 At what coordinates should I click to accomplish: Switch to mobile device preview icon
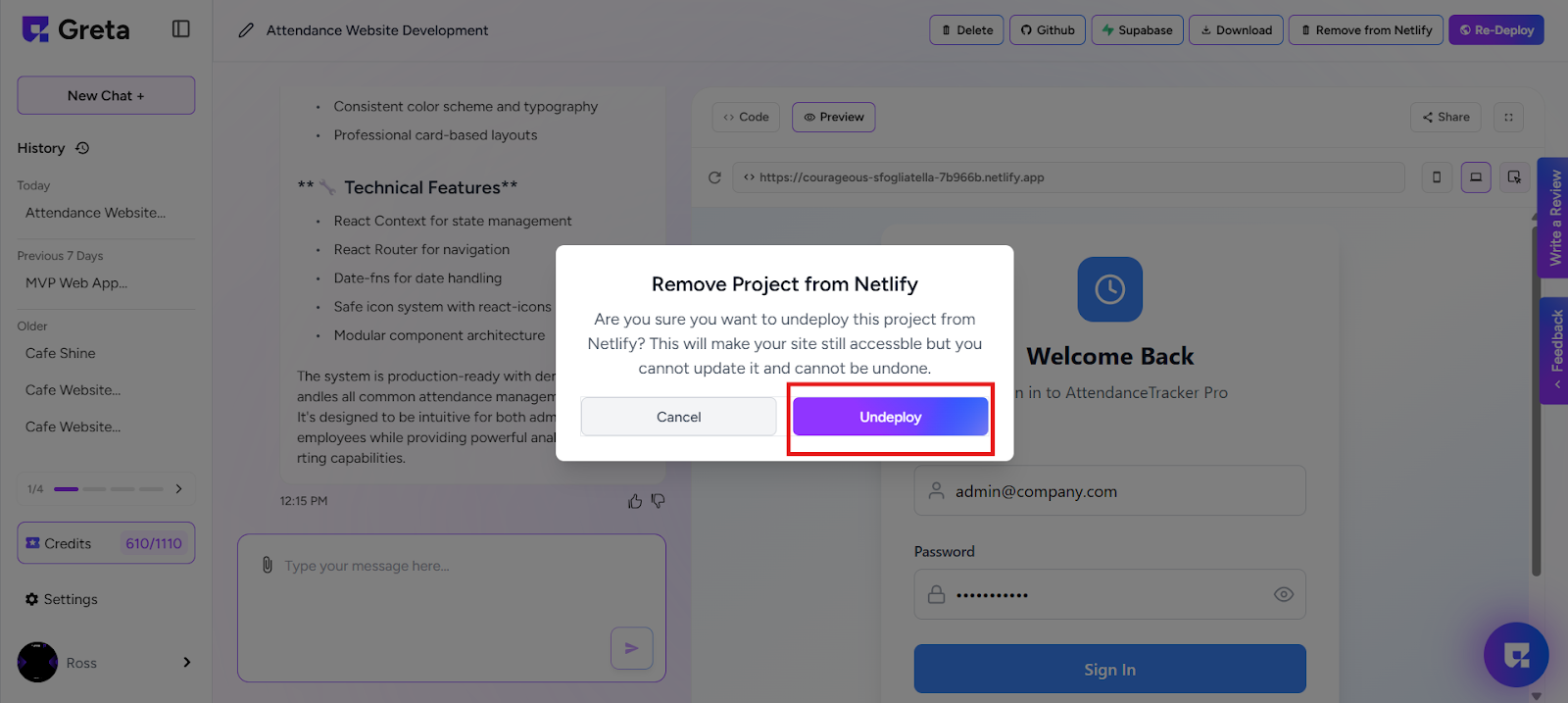tap(1437, 177)
